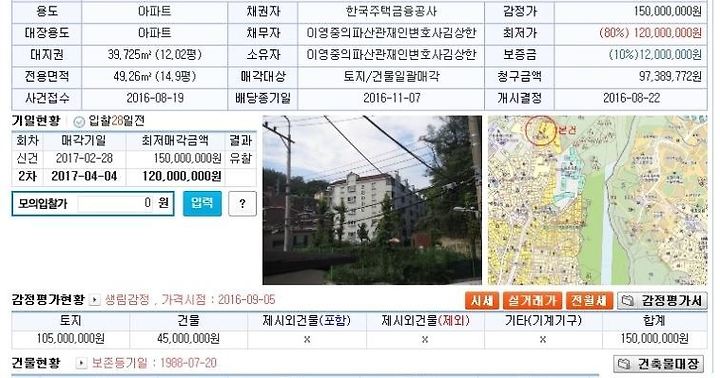720x378 pixels.
Task: Click the 매각기일 column header
Action: (x=84, y=141)
